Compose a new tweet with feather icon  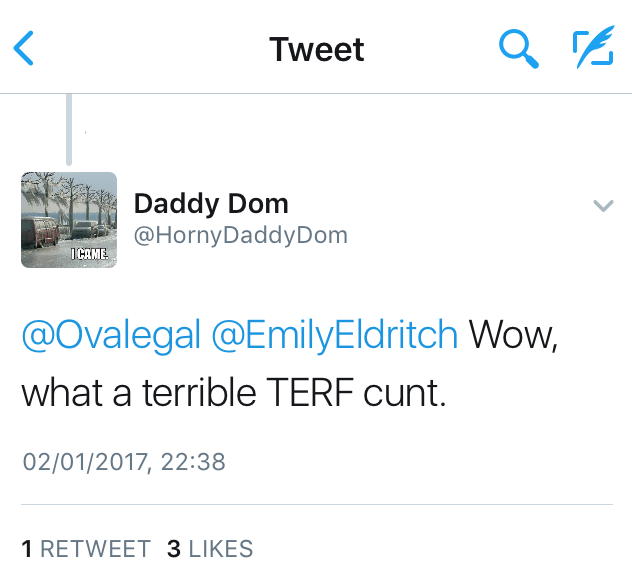click(x=592, y=48)
